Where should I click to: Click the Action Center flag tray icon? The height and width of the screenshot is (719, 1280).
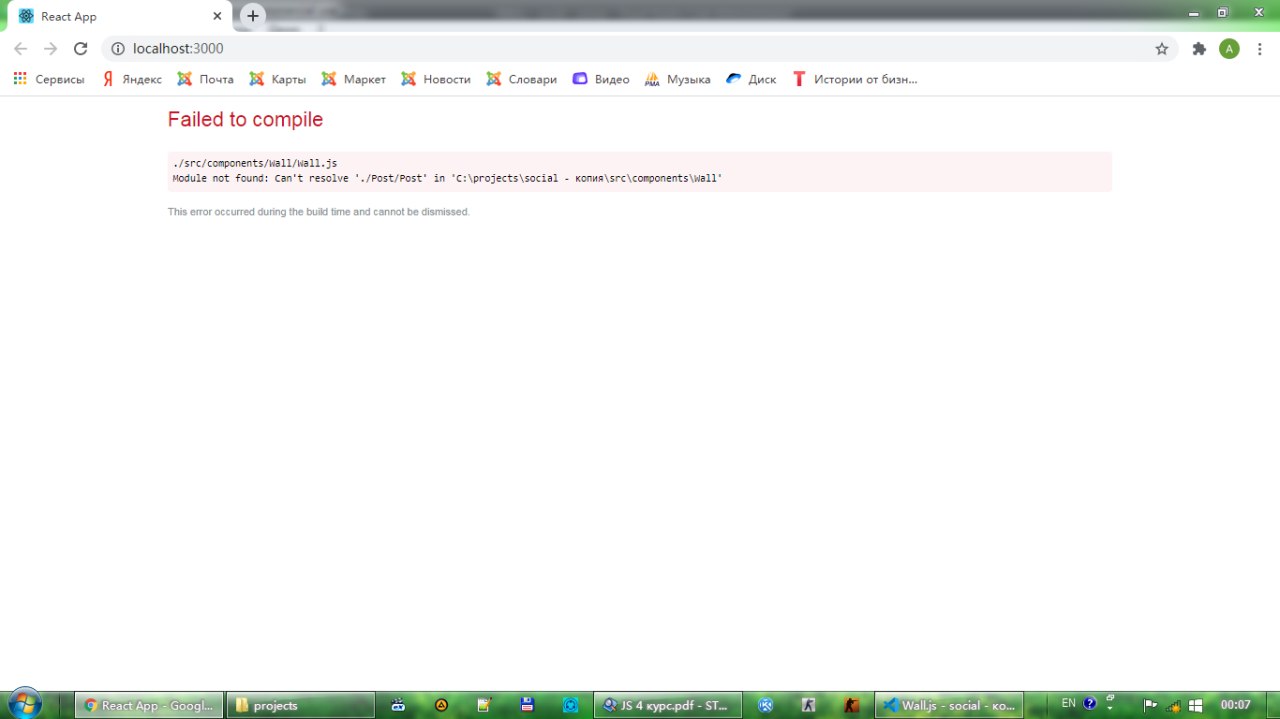pos(1151,705)
